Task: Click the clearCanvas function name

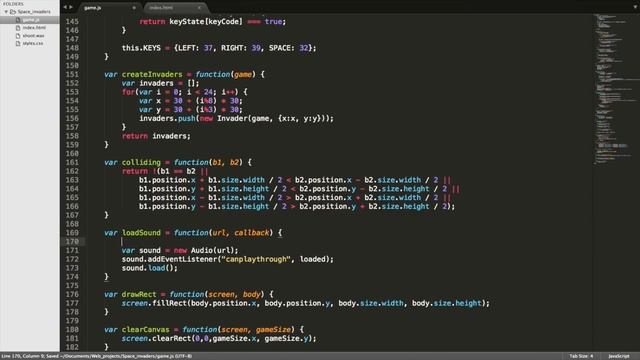Action: click(145, 329)
